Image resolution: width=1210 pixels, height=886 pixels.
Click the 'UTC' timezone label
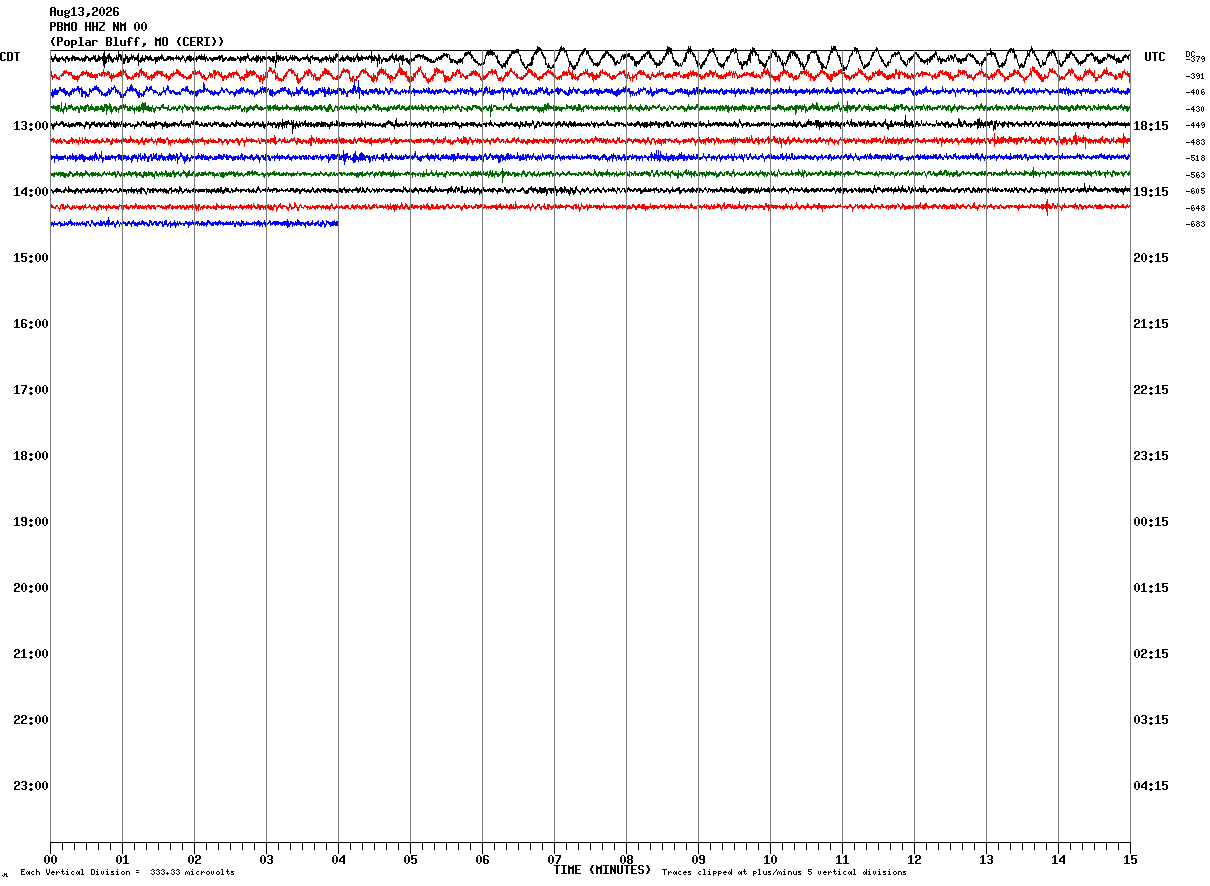1155,57
